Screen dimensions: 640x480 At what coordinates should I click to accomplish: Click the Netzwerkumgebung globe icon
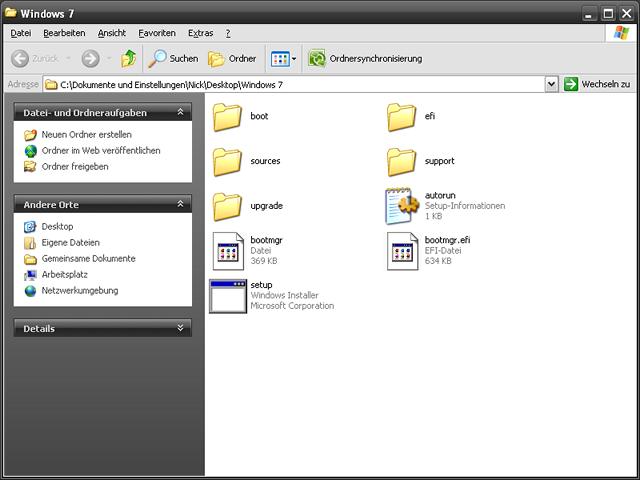tap(30, 291)
